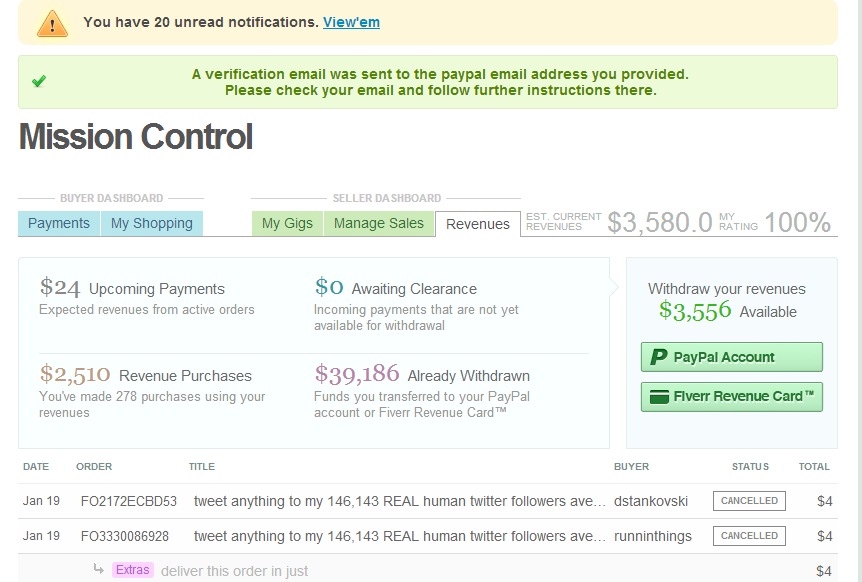Click the TITLE column header
Image resolution: width=862 pixels, height=582 pixels.
[x=202, y=467]
